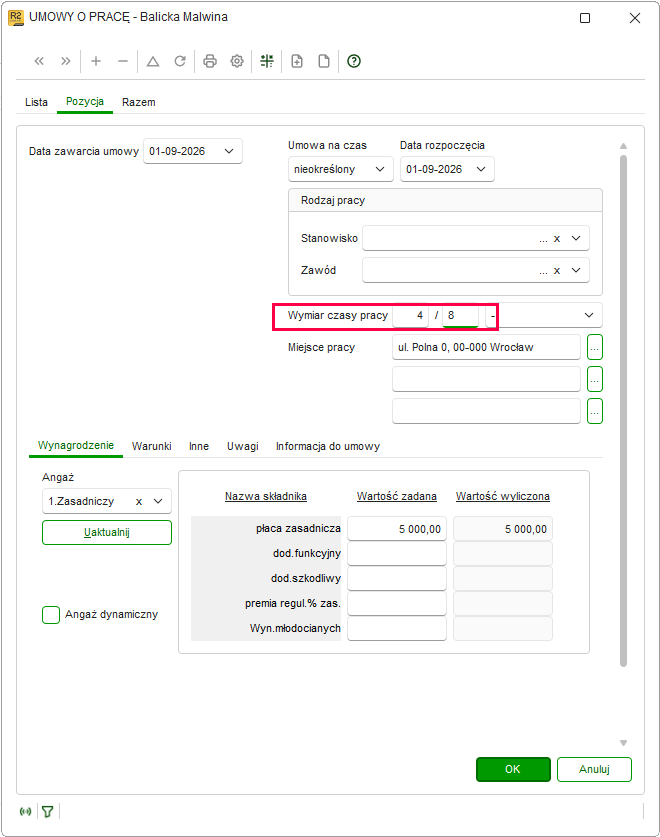Screen dimensions: 660x837
Task: Click premia regul.% zas. value field
Action: tap(397, 604)
